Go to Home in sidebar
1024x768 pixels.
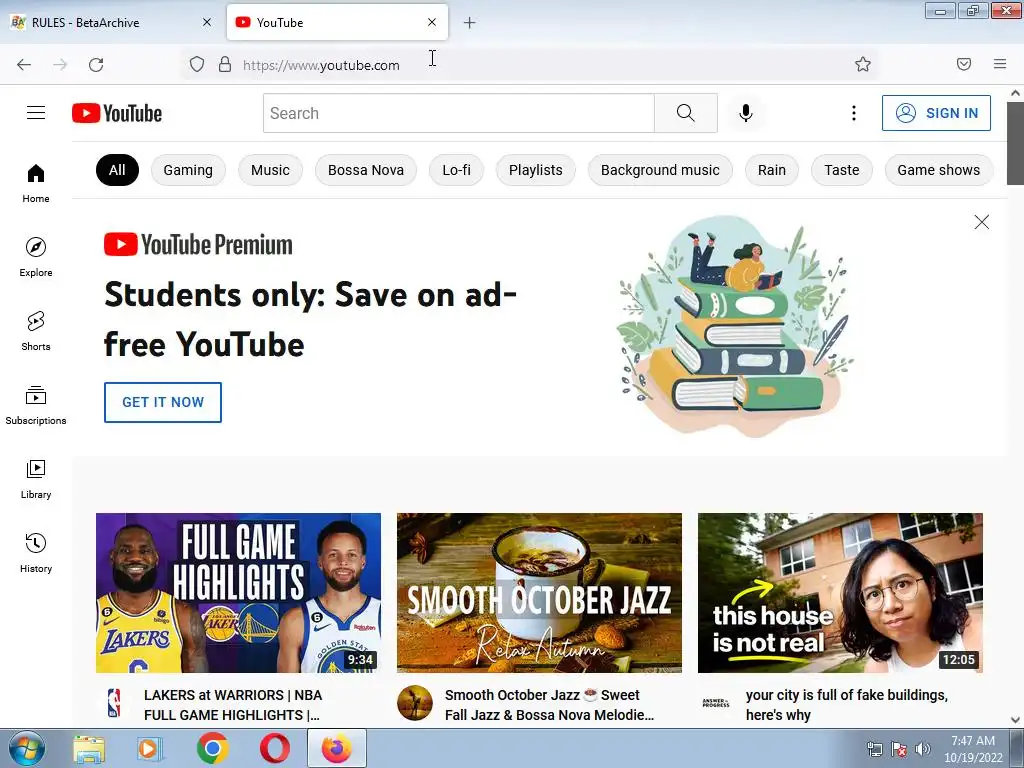[x=36, y=184]
